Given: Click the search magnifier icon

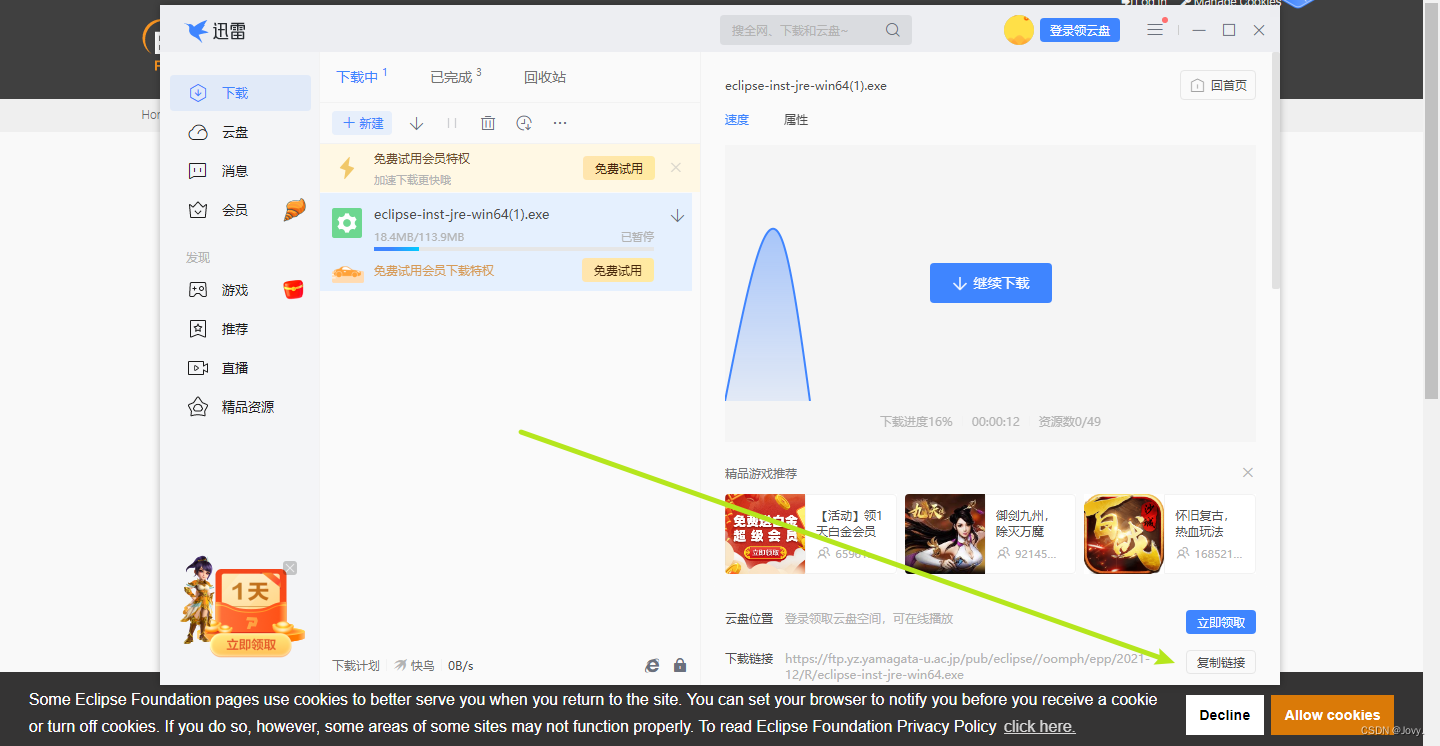Looking at the screenshot, I should pos(893,30).
